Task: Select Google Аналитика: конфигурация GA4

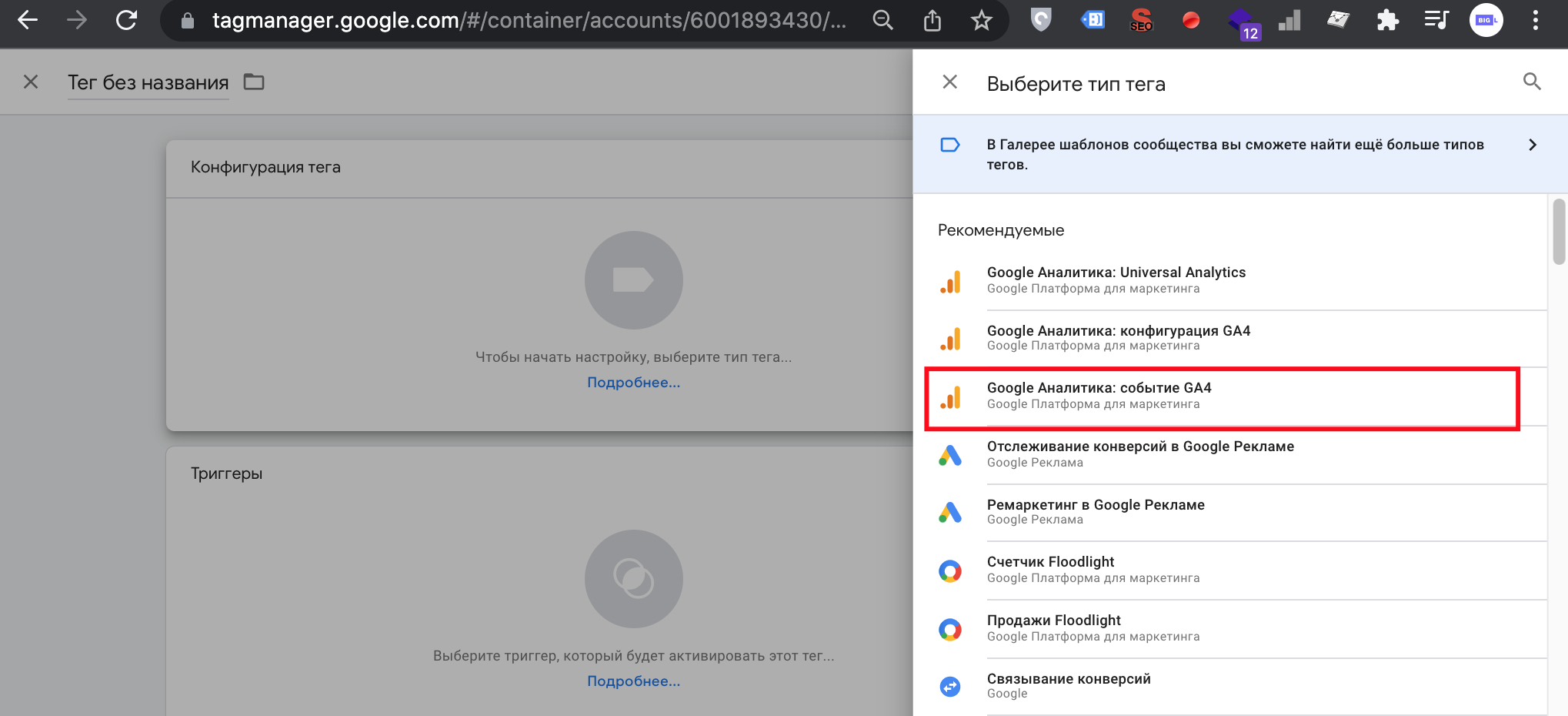Action: (1118, 338)
